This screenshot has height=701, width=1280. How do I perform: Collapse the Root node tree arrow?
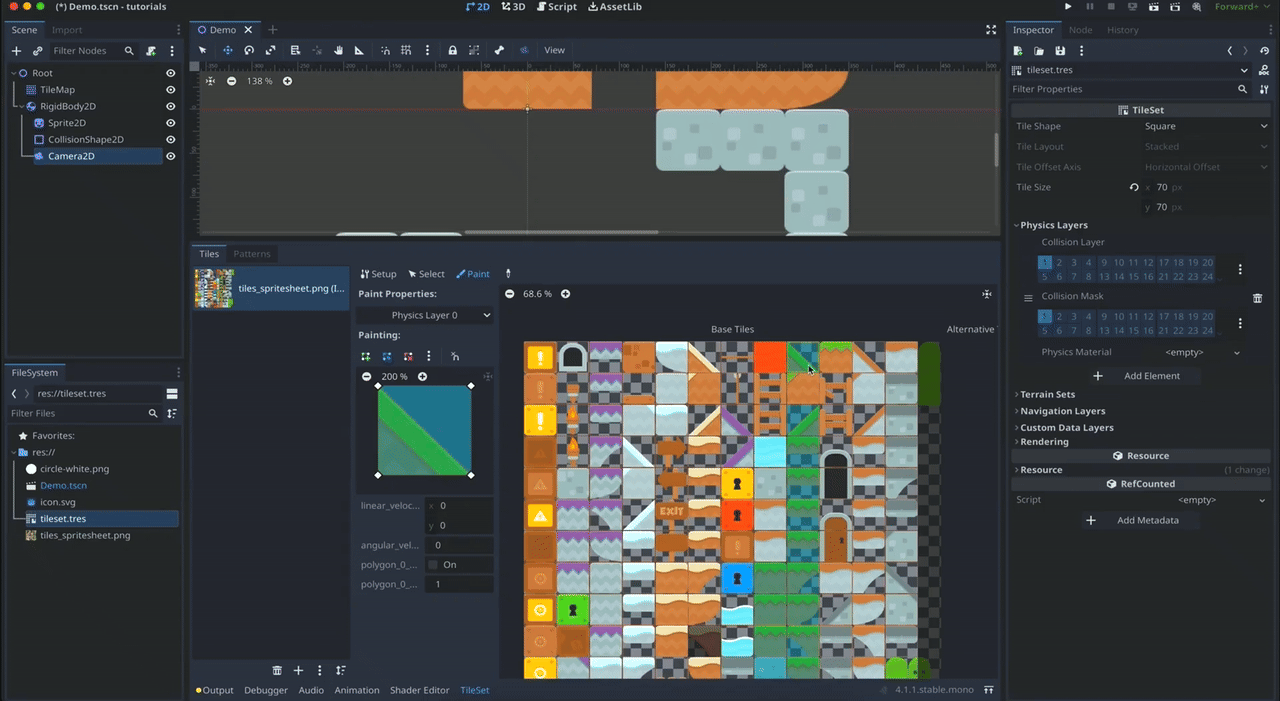pyautogui.click(x=14, y=73)
